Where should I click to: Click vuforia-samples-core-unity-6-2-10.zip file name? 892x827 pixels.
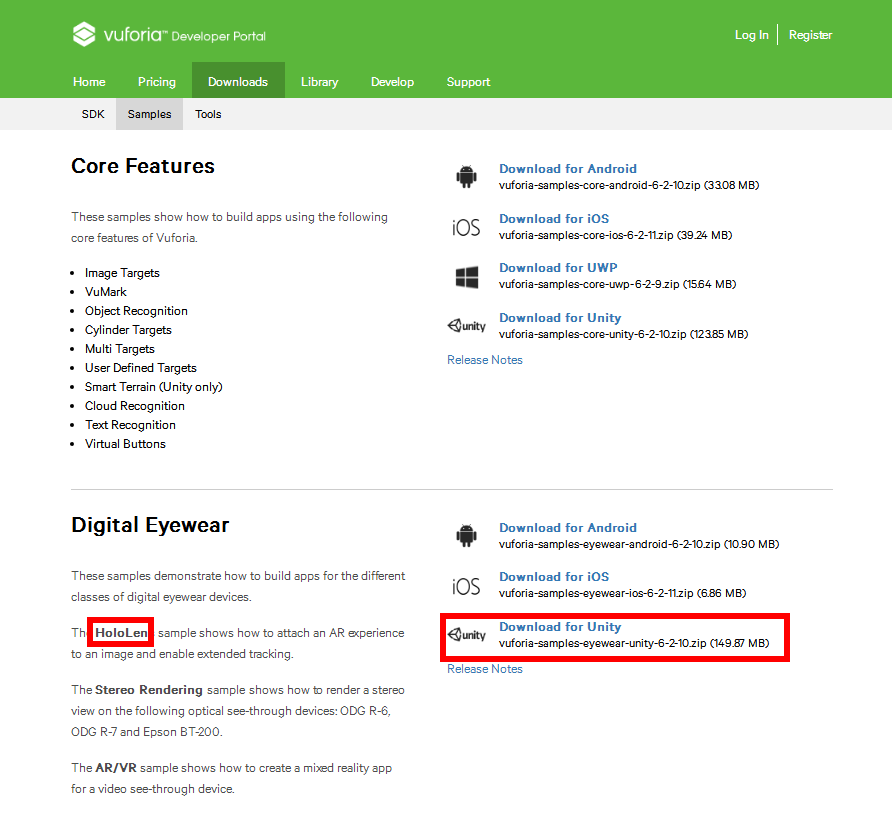coord(593,334)
